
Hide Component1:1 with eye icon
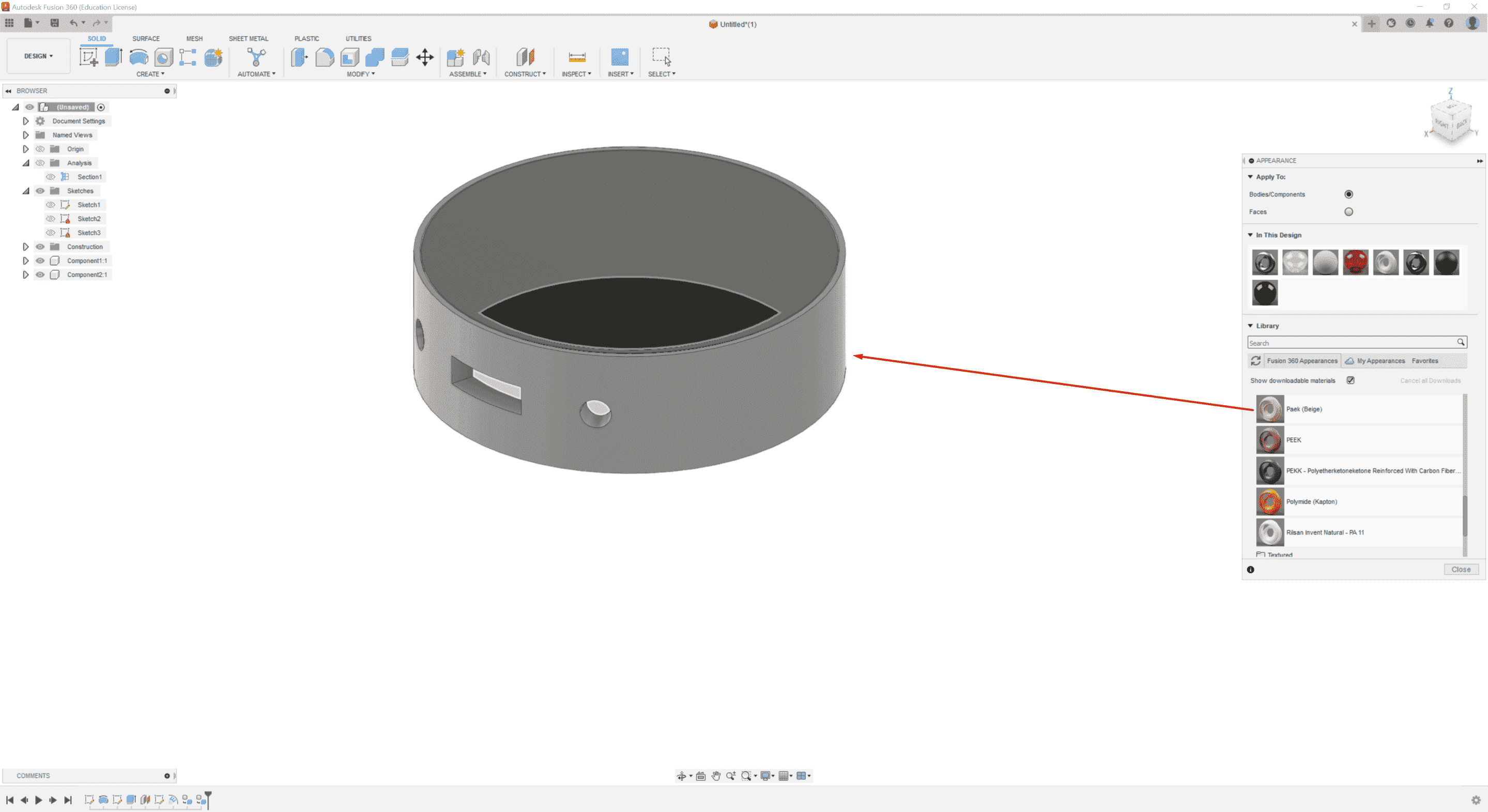coord(40,261)
